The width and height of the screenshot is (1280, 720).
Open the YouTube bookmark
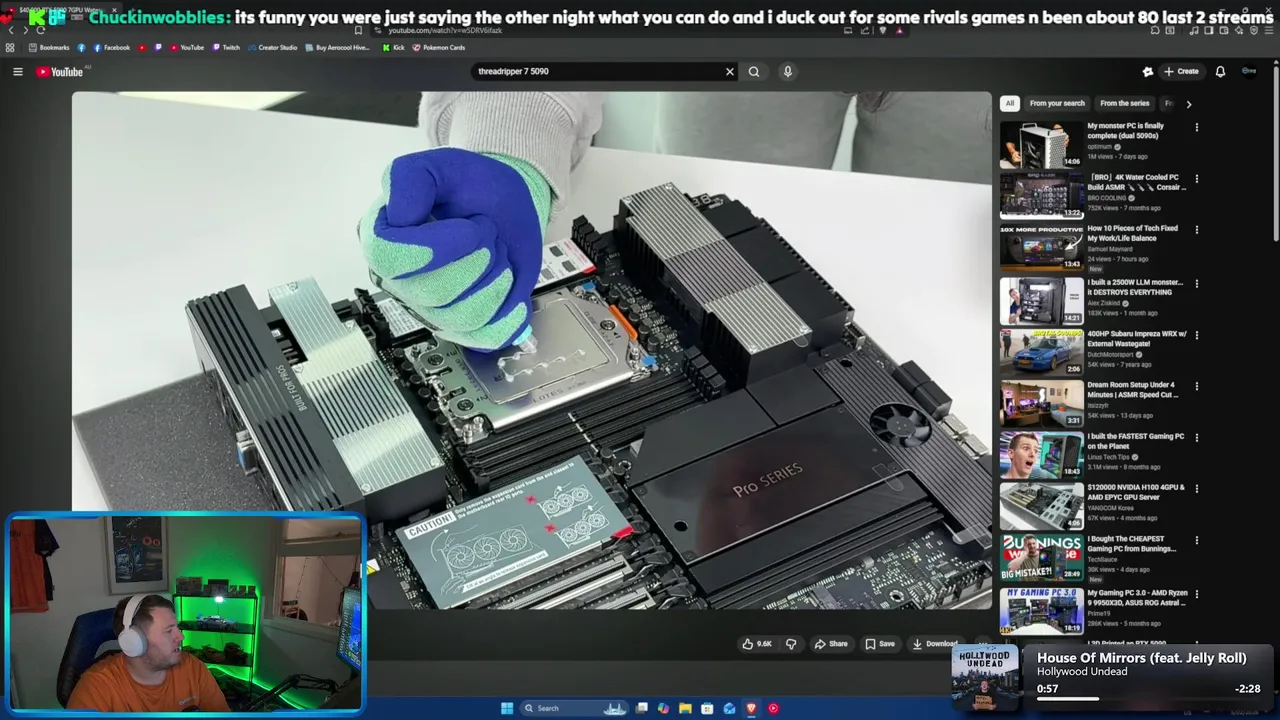click(187, 47)
